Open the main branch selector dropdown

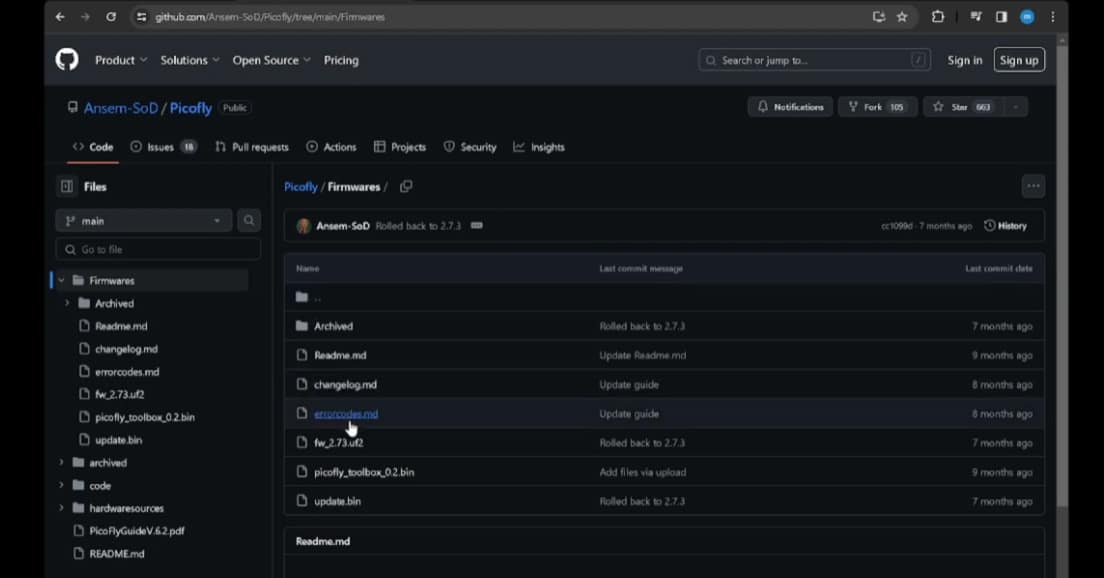(144, 221)
